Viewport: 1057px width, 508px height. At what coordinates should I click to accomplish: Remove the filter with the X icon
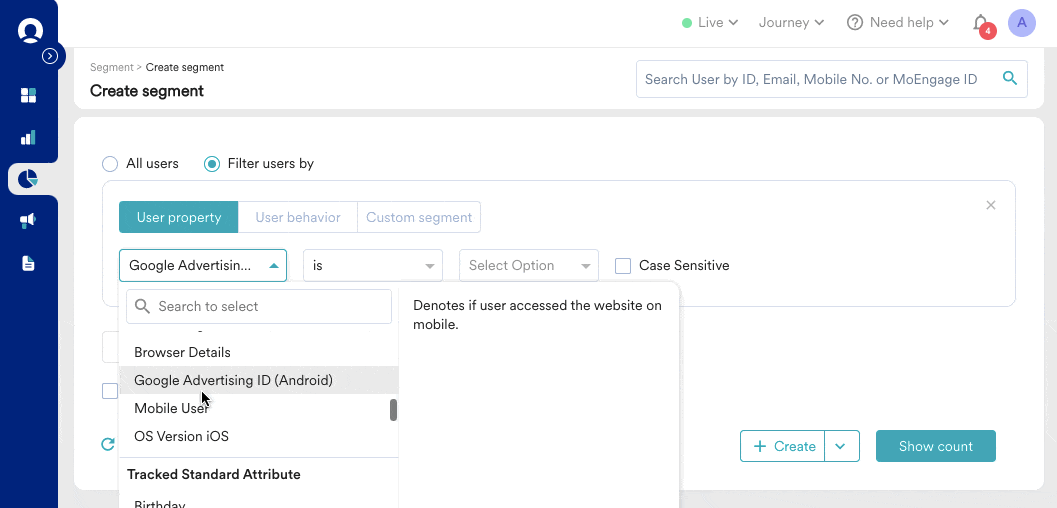[991, 205]
